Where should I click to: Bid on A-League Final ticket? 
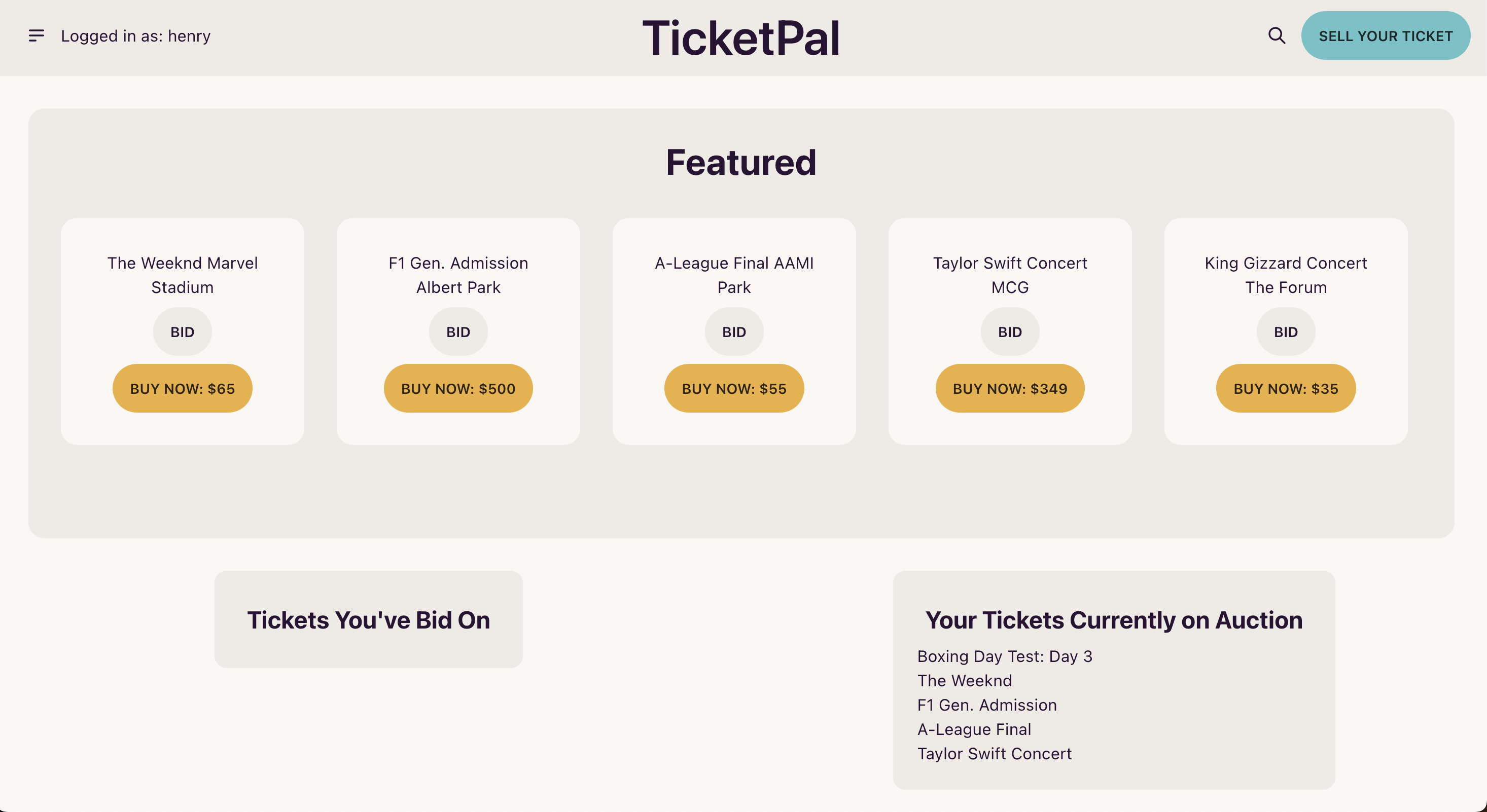click(734, 332)
